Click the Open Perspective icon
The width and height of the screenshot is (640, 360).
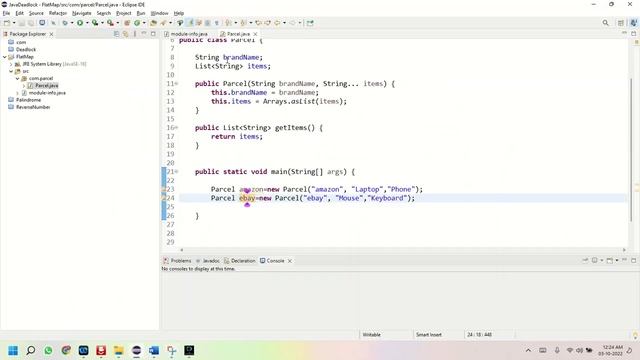621,23
